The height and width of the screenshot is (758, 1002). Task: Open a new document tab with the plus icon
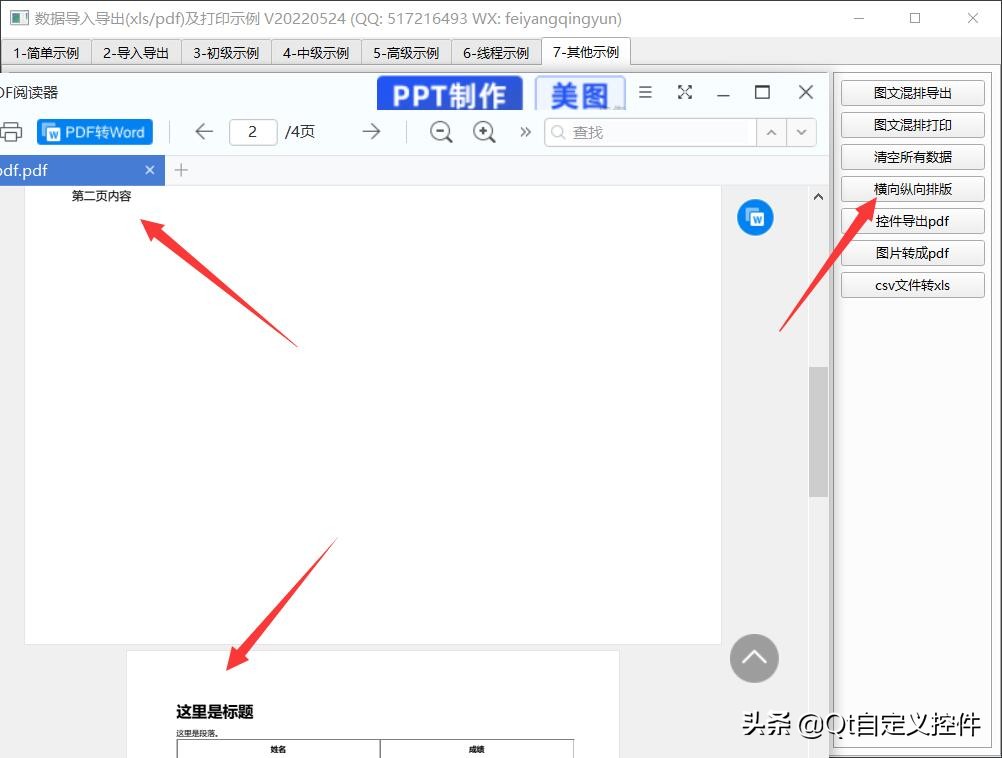(181, 170)
